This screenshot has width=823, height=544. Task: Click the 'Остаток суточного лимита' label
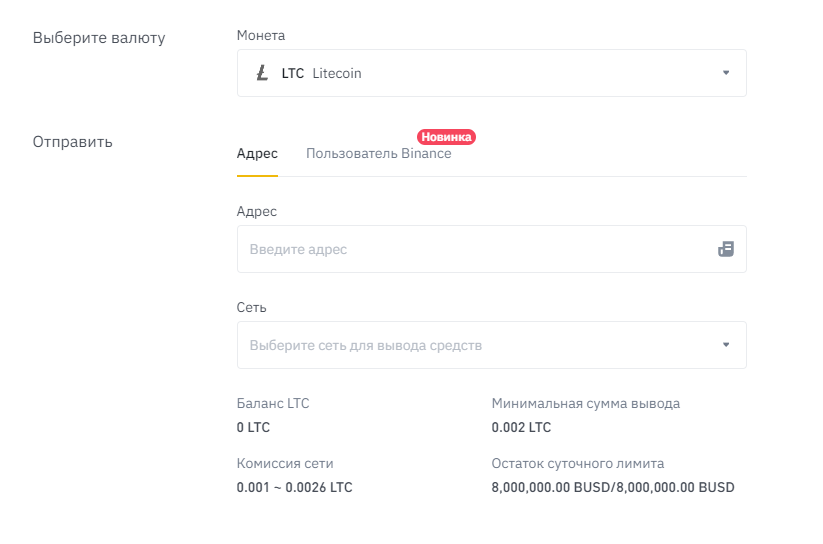click(578, 464)
